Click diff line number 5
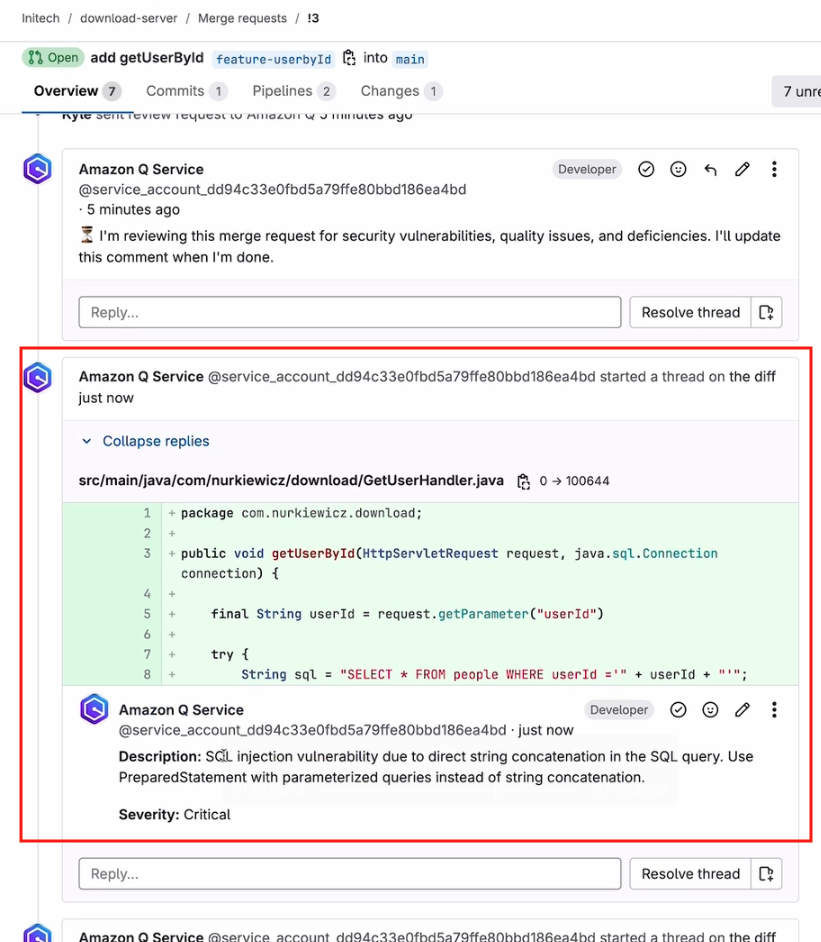This screenshot has width=821, height=942. (x=147, y=613)
